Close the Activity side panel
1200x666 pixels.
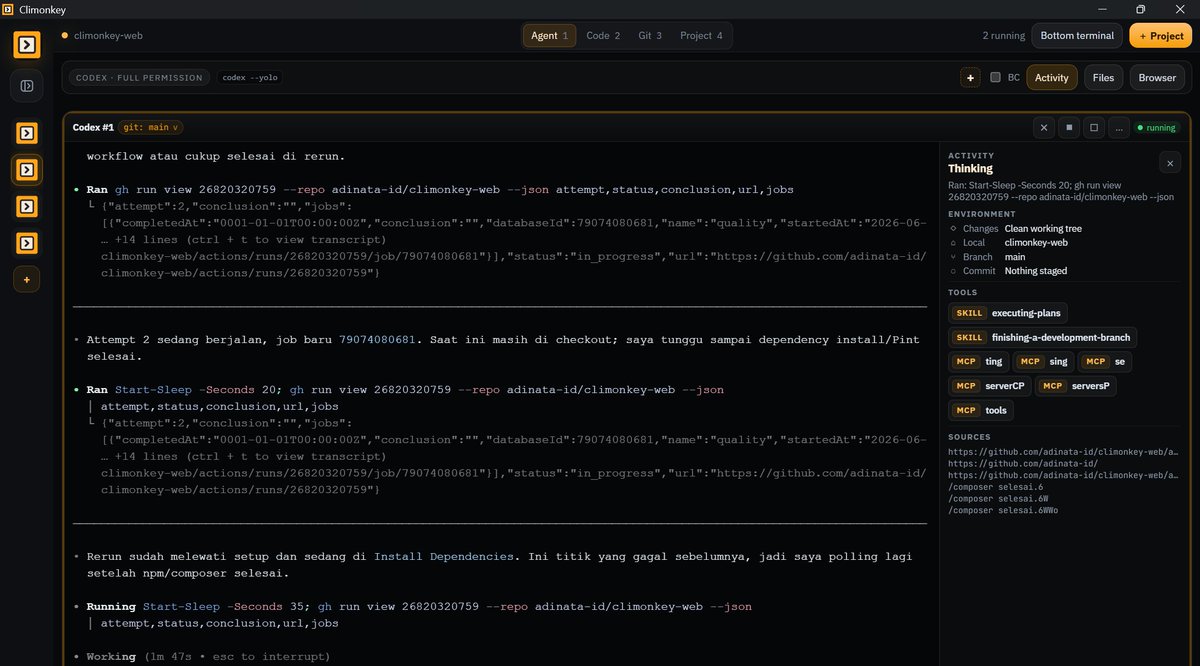(x=1170, y=162)
